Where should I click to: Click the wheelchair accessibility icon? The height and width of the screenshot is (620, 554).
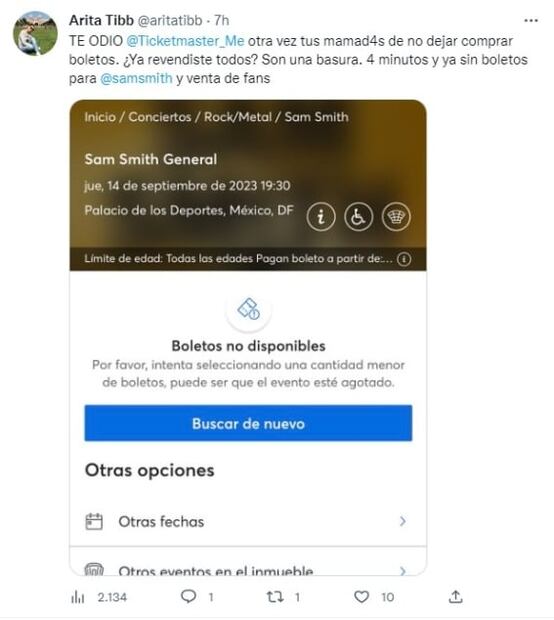[x=358, y=217]
